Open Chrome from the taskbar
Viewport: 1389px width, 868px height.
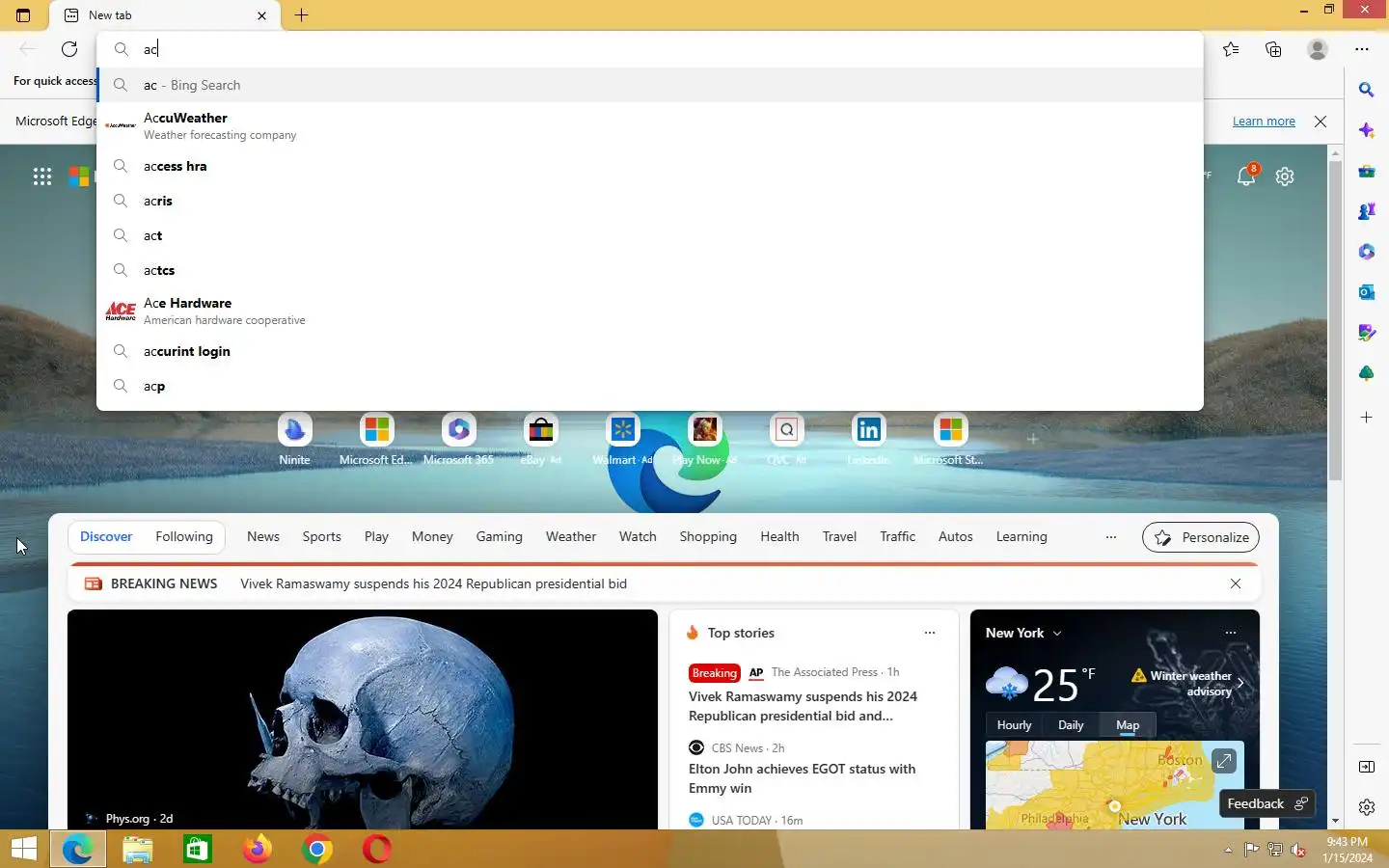317,849
